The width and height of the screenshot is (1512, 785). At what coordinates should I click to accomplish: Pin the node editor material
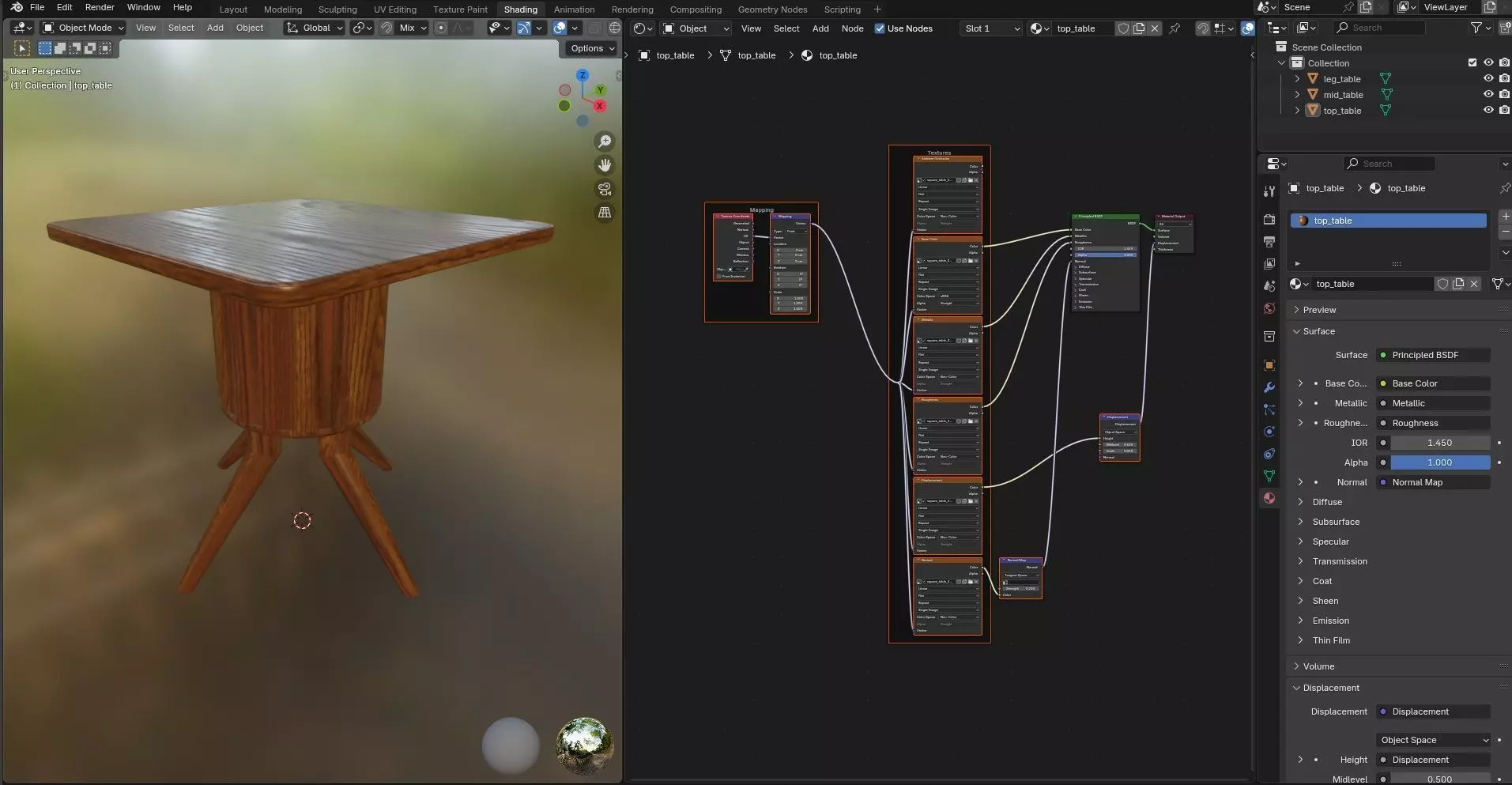tap(1175, 28)
